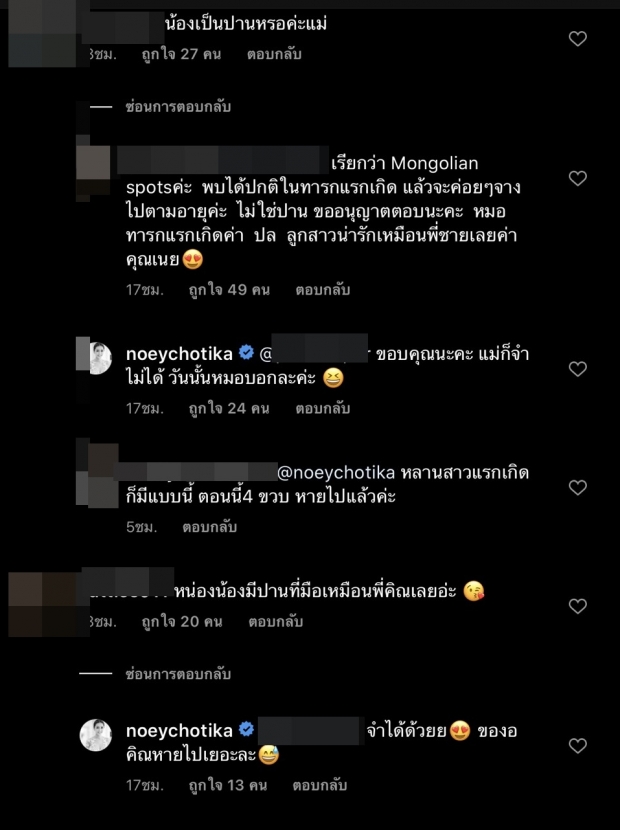Tap heart on noeychotika's ขอบคุณนะคะ reply
This screenshot has width=620, height=830.
pyautogui.click(x=578, y=369)
